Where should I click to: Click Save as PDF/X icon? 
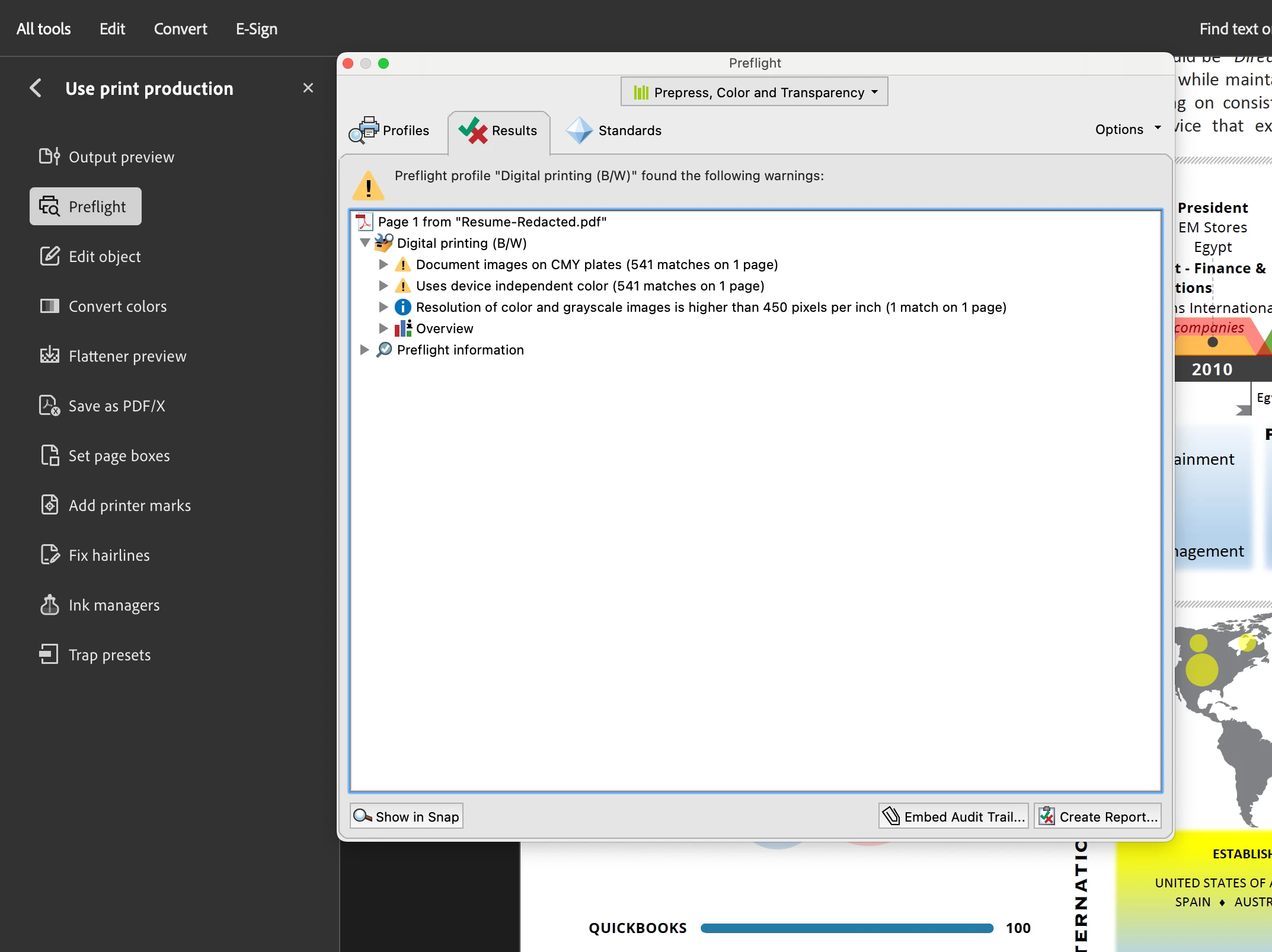[50, 406]
